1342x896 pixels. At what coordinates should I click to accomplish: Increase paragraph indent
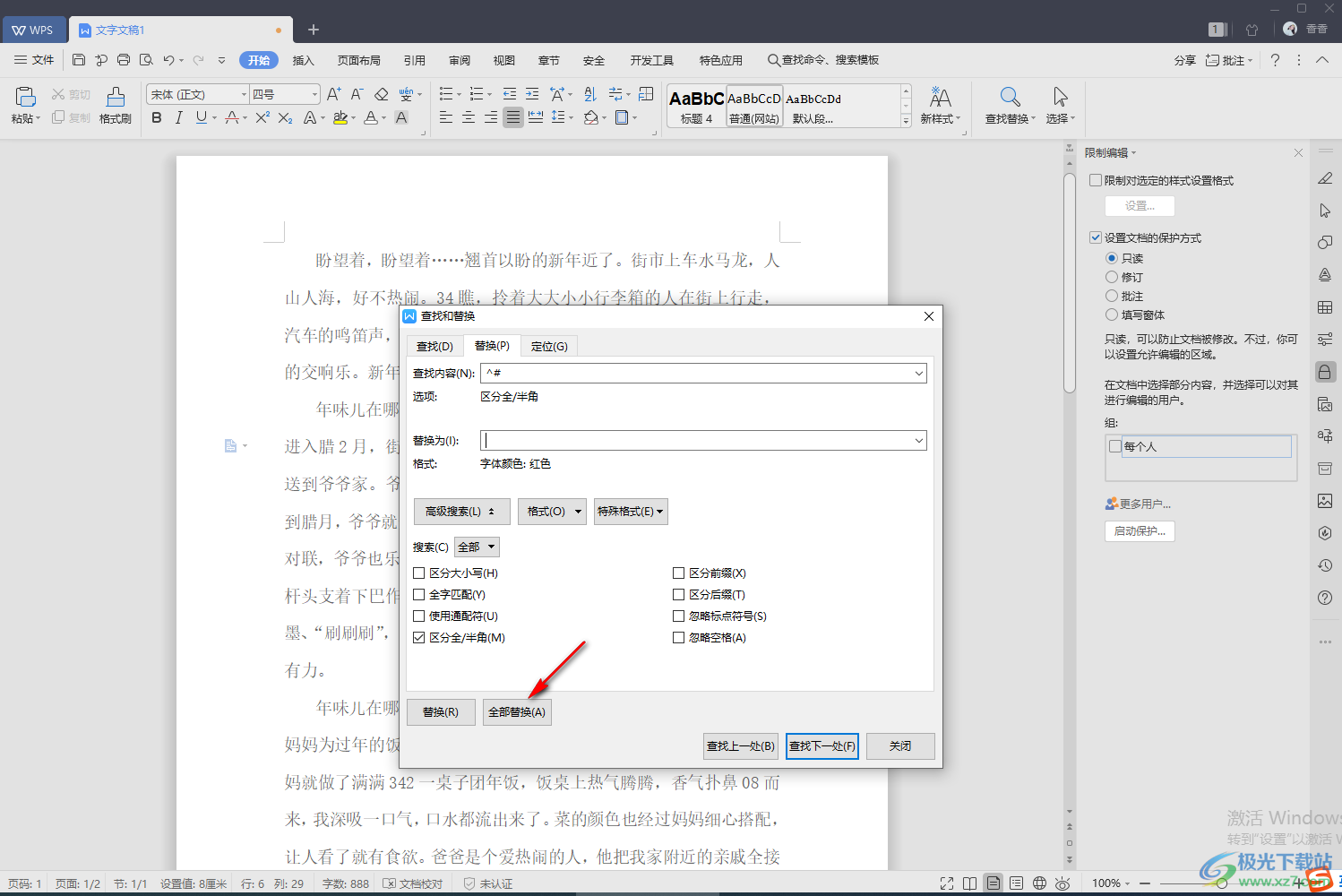[x=532, y=94]
